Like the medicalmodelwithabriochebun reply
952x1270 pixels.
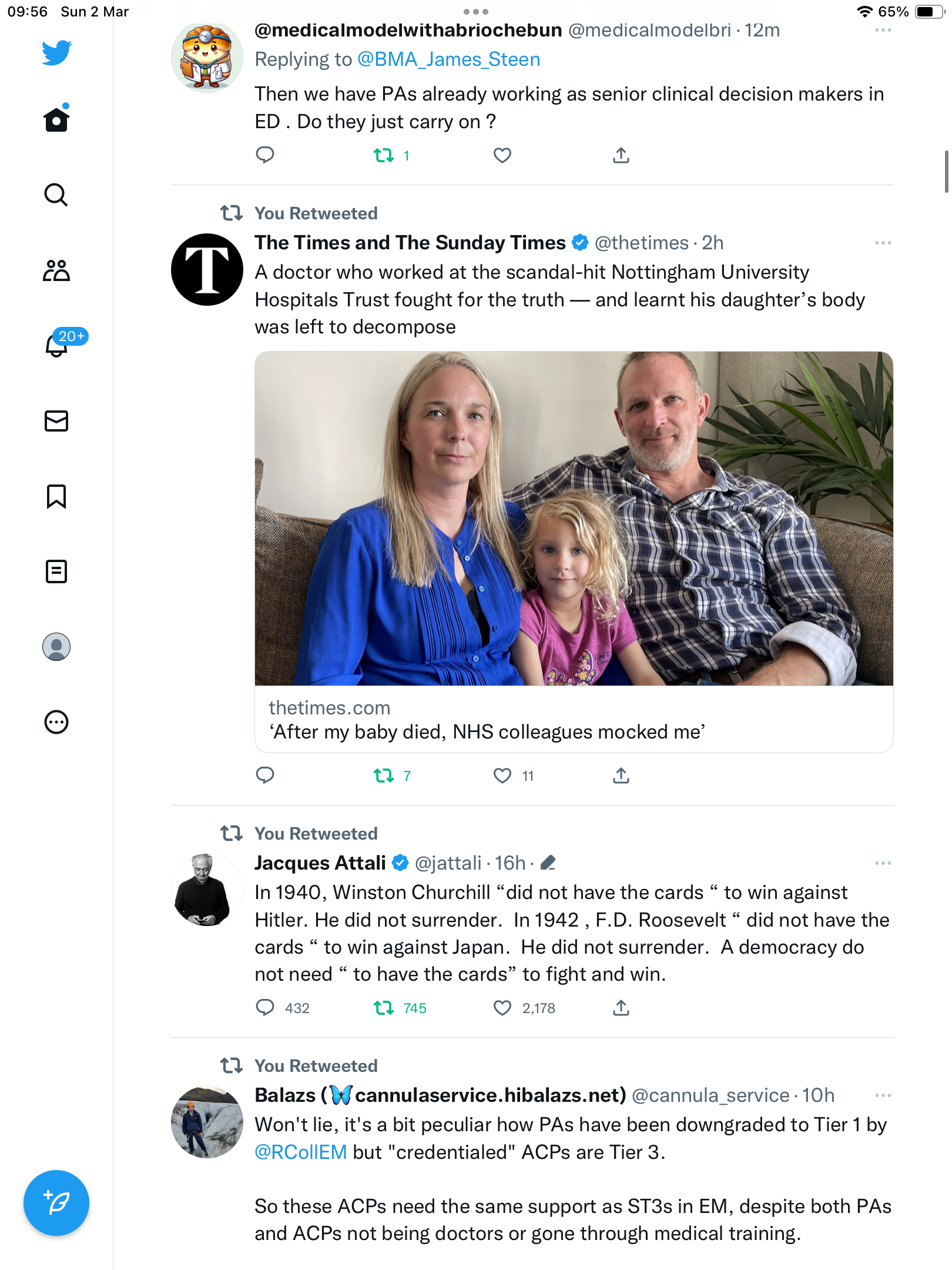(502, 155)
